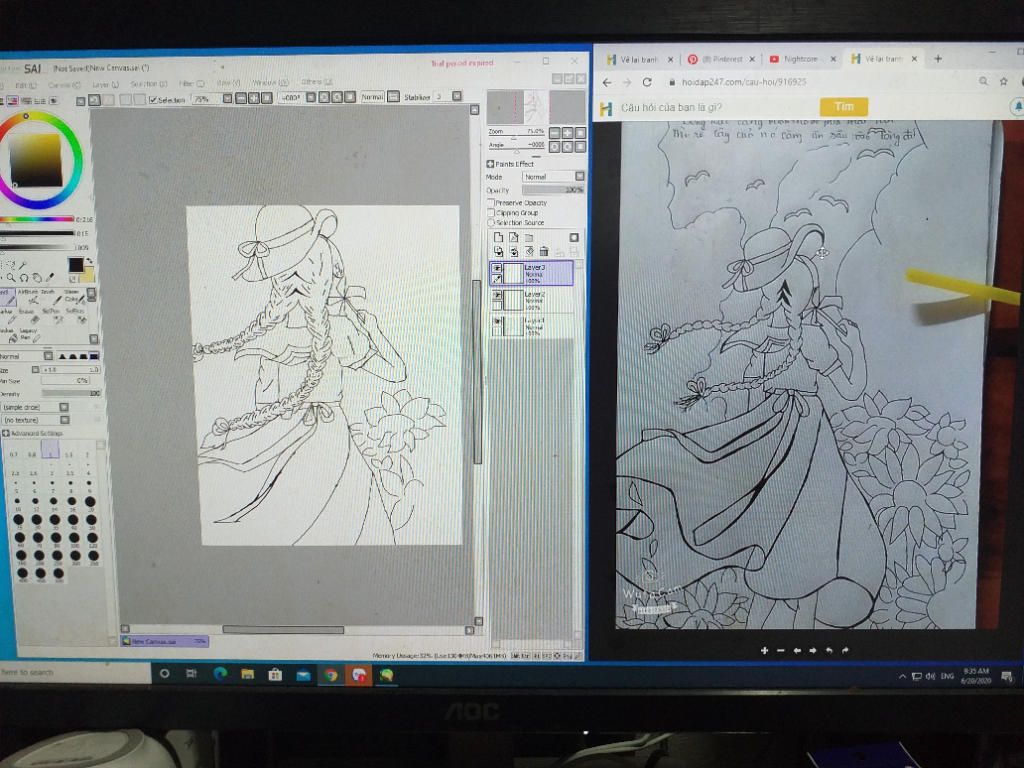Viewport: 1024px width, 768px height.
Task: Create a new normal layer
Action: pos(498,237)
